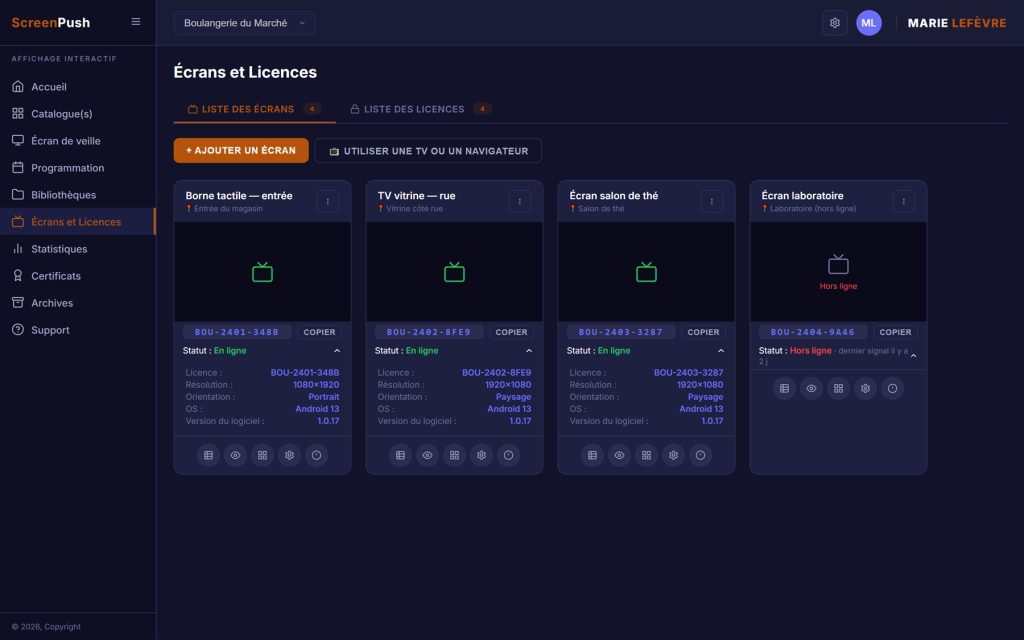Switch to Liste des écrans tab
1024x640 pixels.
click(254, 109)
